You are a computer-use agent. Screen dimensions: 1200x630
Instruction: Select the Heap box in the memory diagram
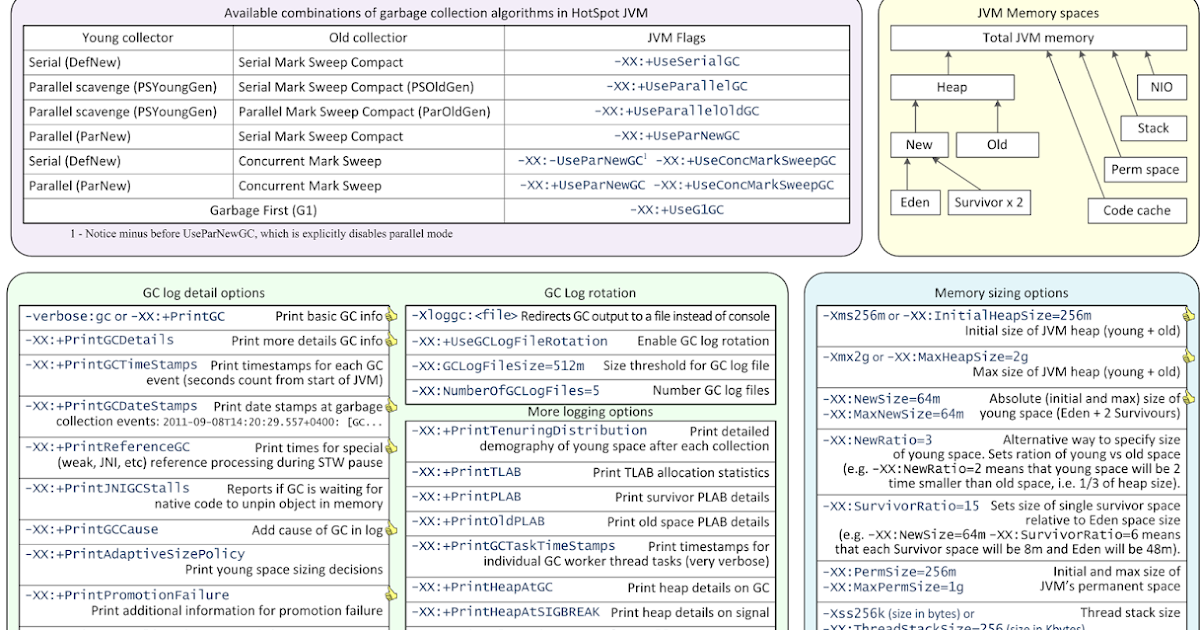[952, 87]
